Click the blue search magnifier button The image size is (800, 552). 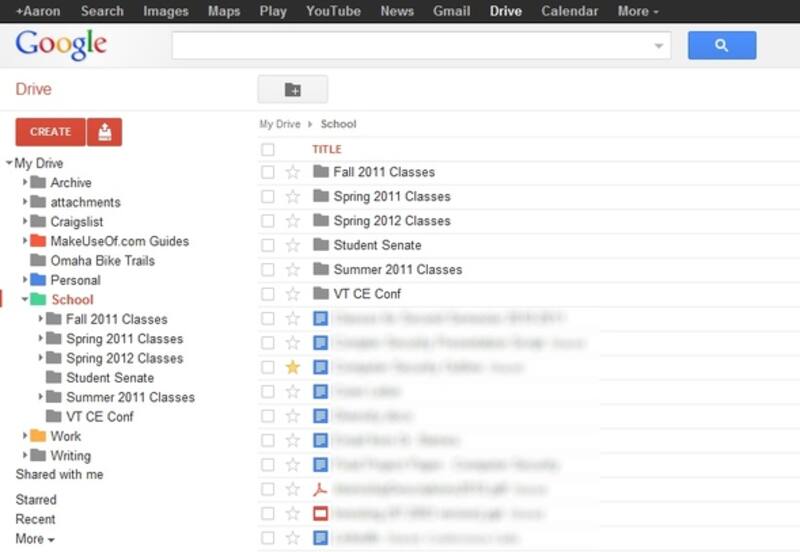coord(721,45)
